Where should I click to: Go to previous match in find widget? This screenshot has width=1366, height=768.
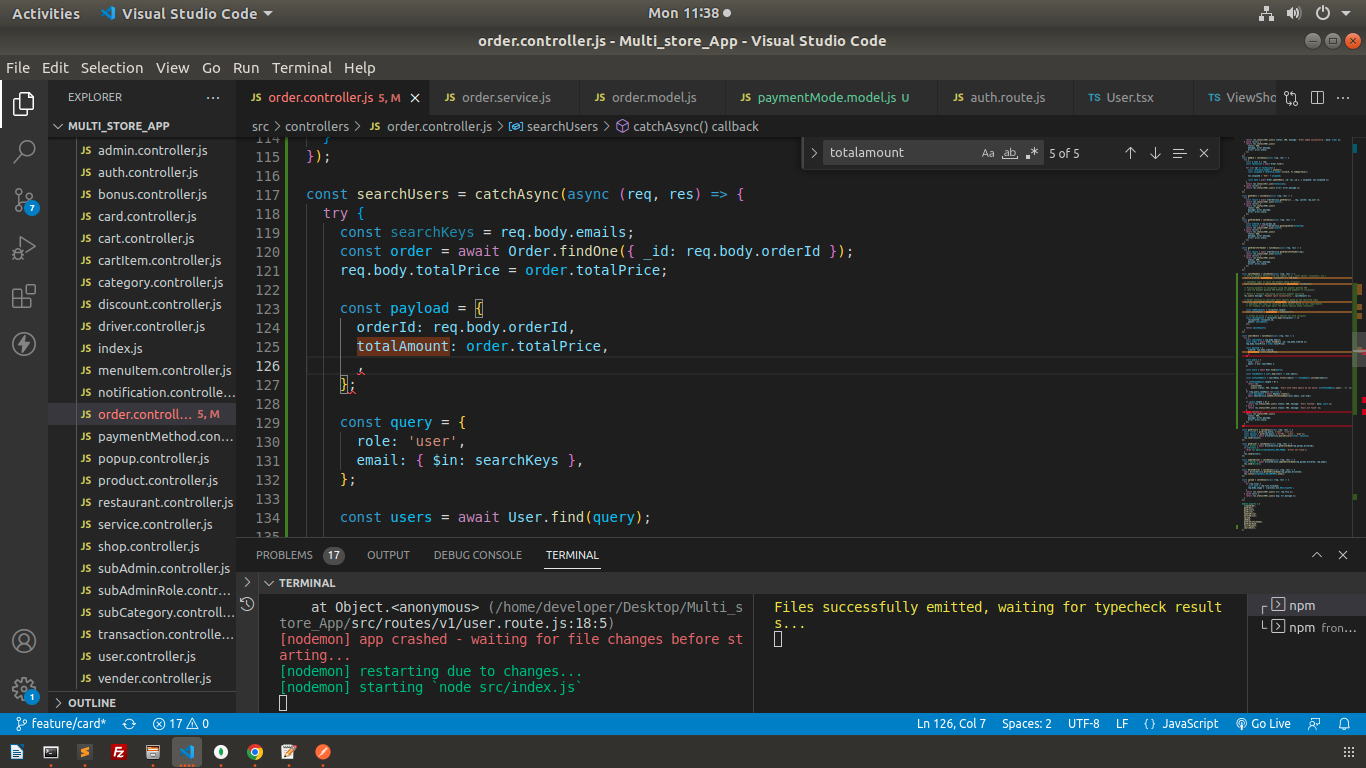1130,153
